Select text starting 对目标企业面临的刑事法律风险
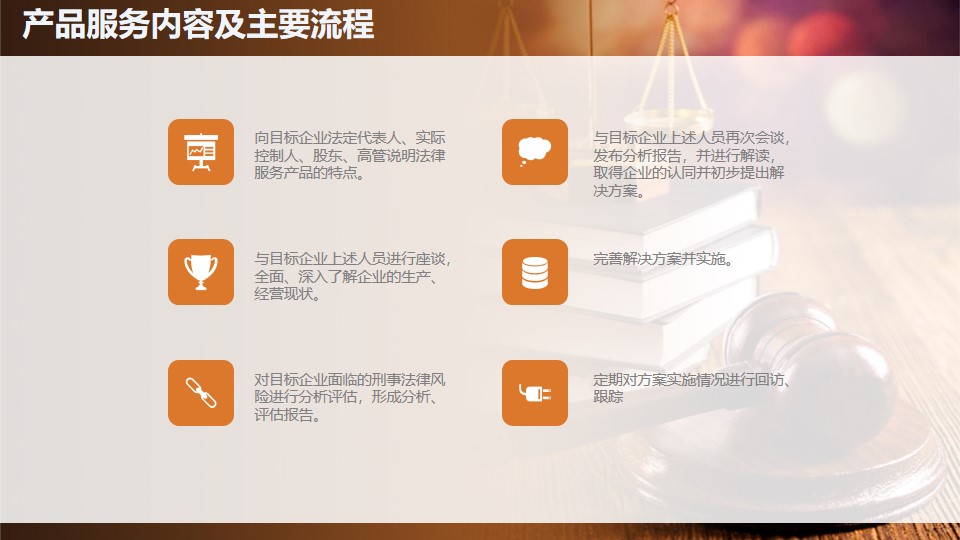This screenshot has height=540, width=960. pos(350,397)
